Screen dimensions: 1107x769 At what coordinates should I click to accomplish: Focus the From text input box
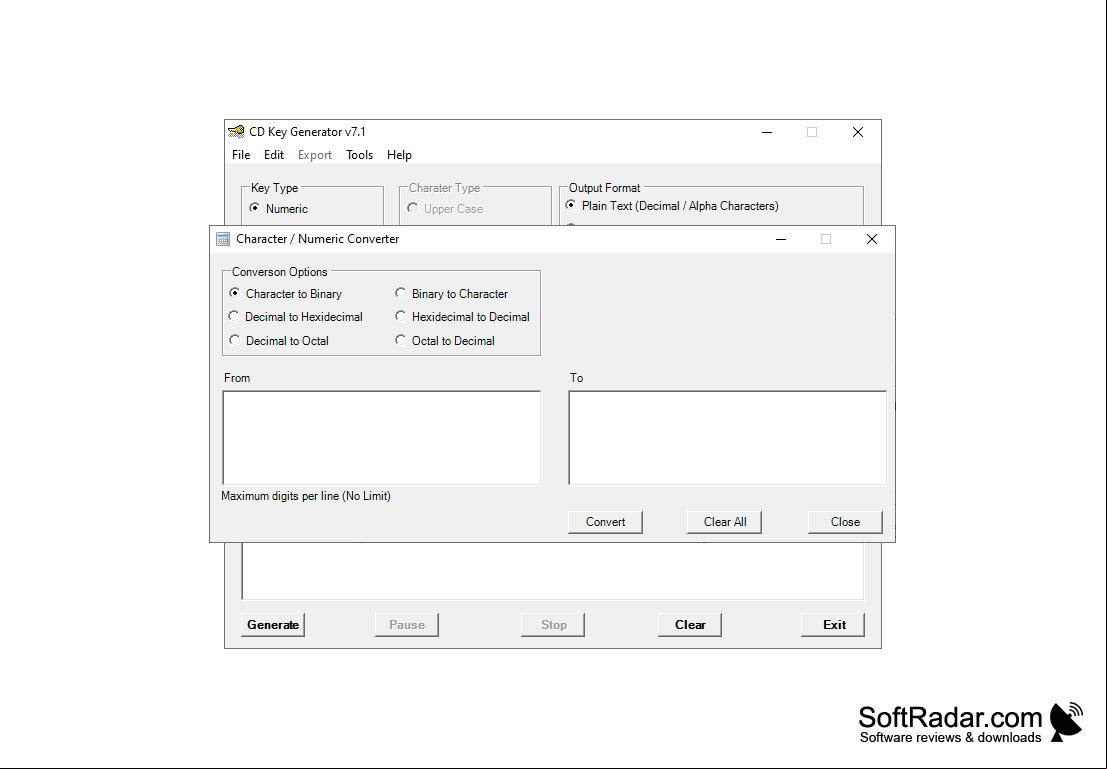pyautogui.click(x=382, y=438)
